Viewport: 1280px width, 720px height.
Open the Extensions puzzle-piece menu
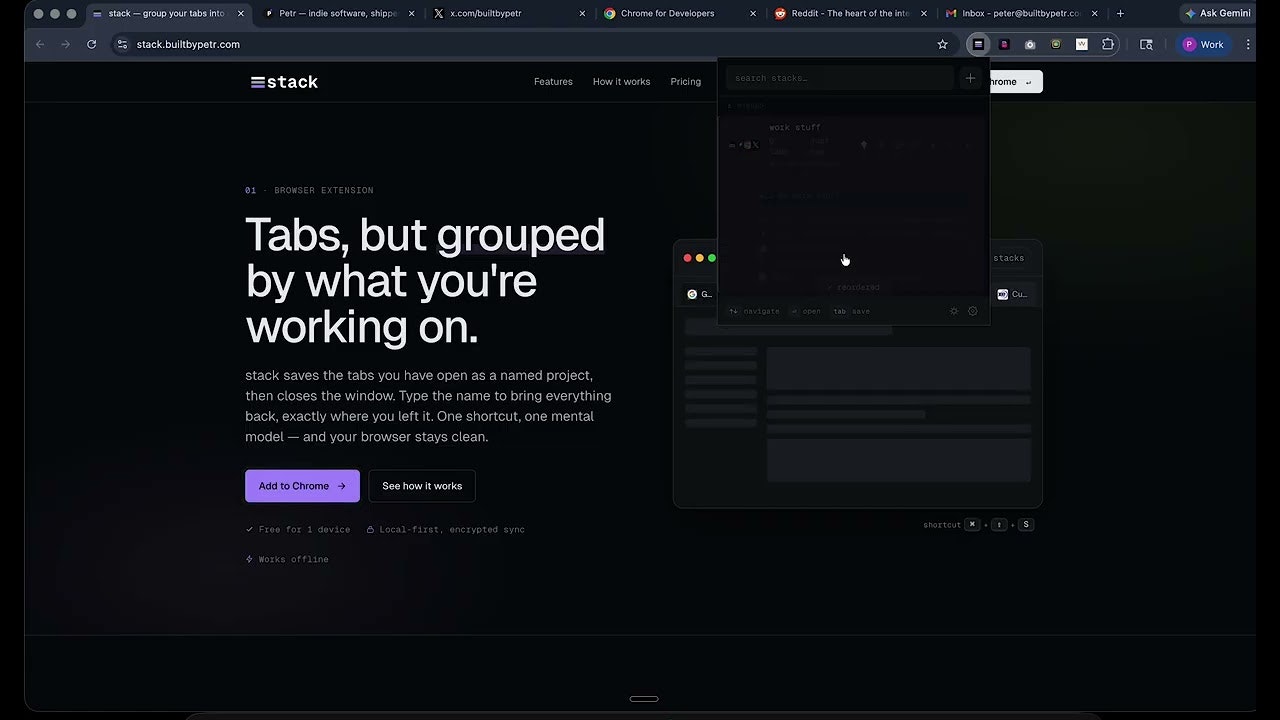coord(1108,44)
